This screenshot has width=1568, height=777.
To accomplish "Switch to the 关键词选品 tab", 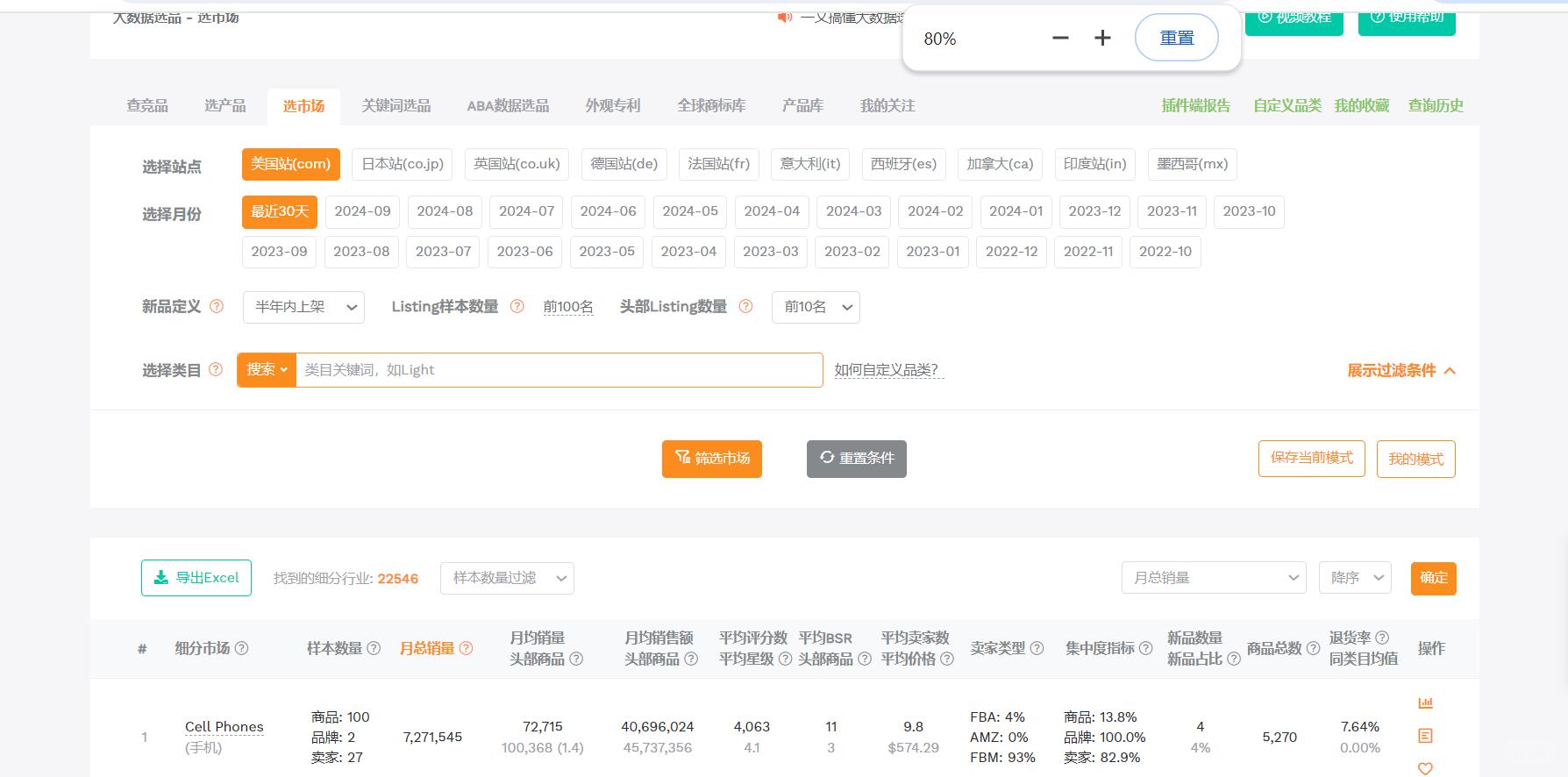I will click(396, 106).
